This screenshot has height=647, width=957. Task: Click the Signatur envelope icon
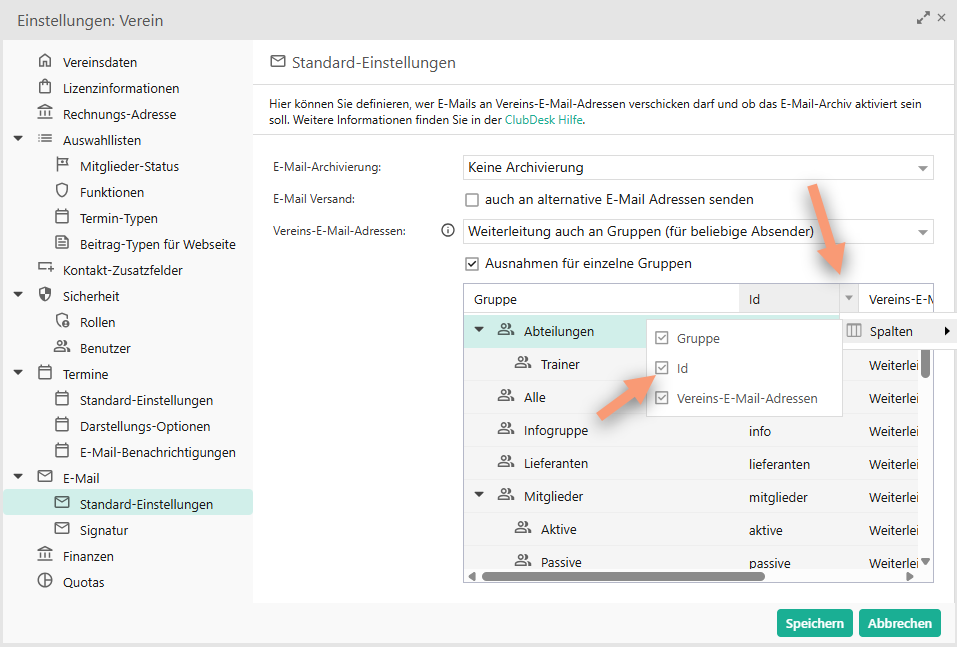[62, 529]
